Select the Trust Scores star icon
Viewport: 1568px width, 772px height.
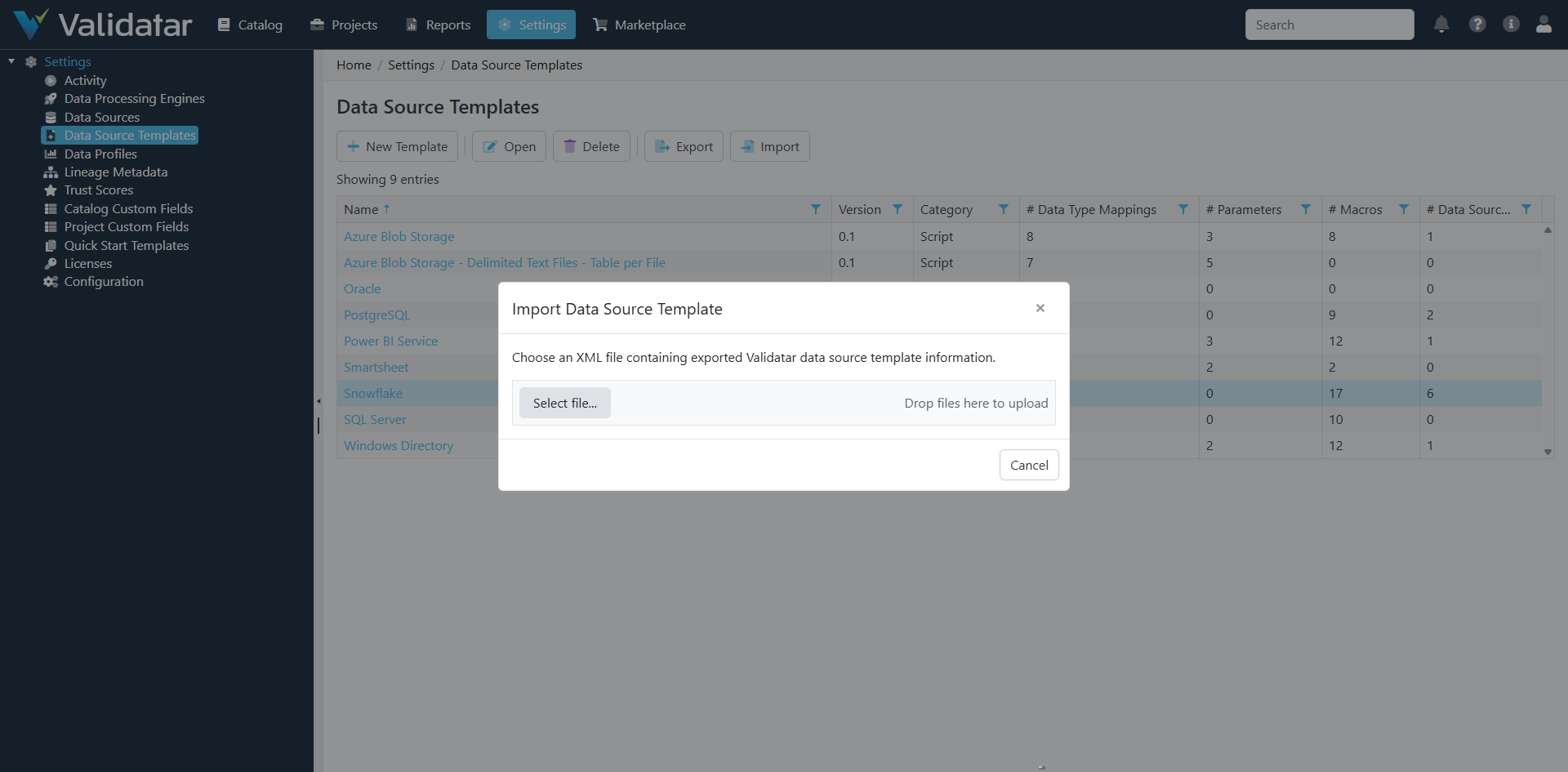click(51, 190)
